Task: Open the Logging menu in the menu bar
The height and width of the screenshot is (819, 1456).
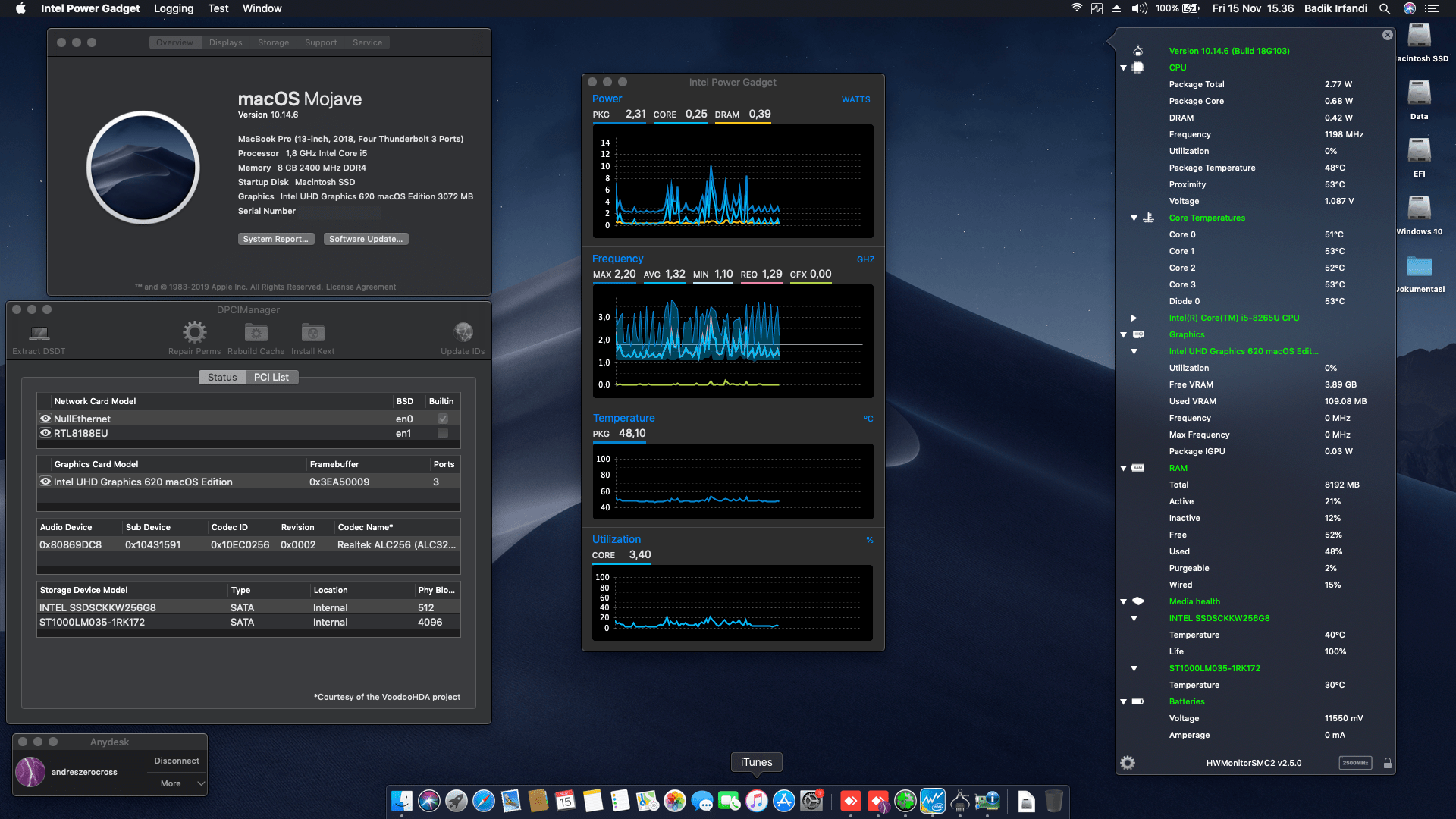Action: tap(173, 8)
